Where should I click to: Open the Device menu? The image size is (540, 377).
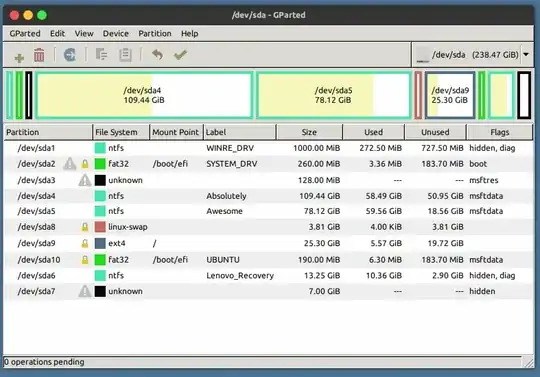(x=115, y=33)
